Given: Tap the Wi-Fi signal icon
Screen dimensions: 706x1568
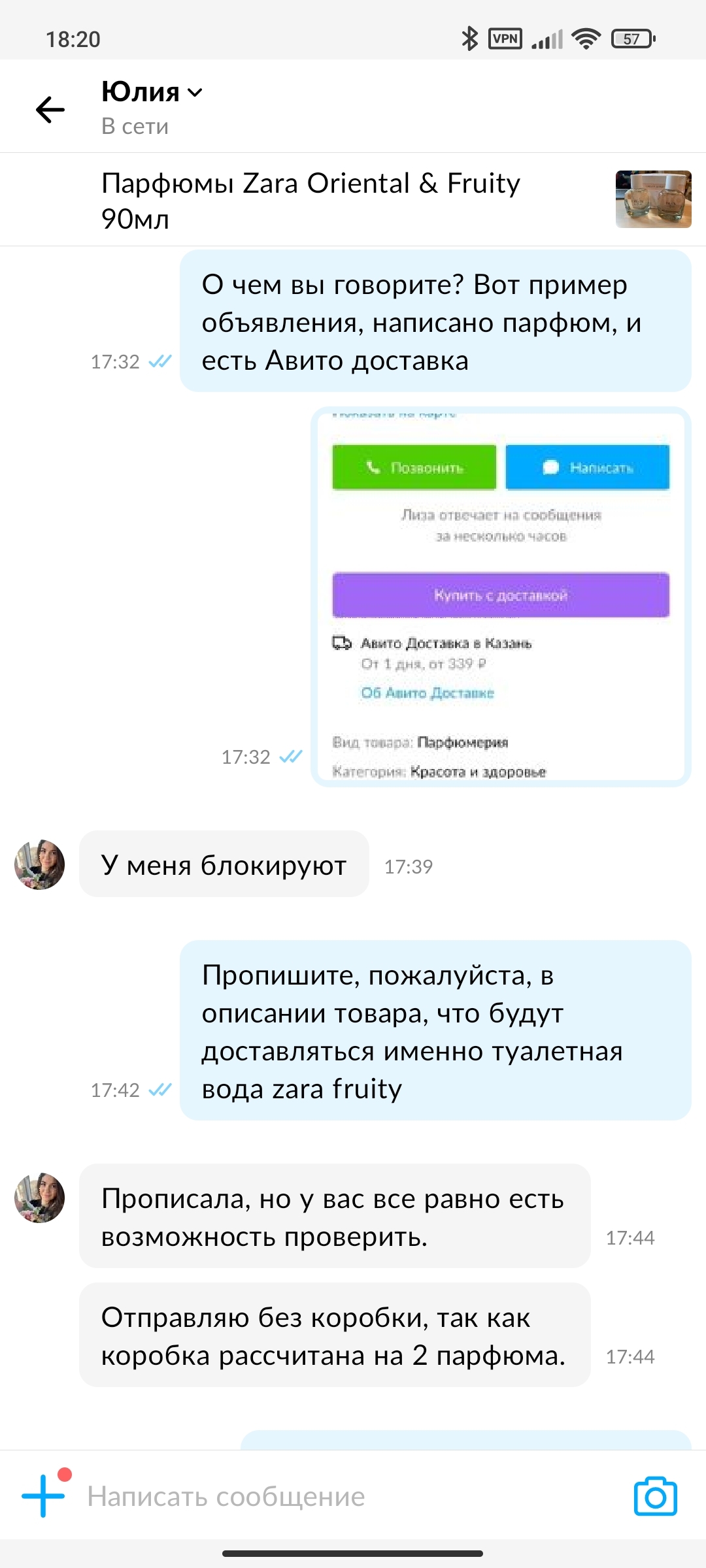Looking at the screenshot, I should click(586, 39).
